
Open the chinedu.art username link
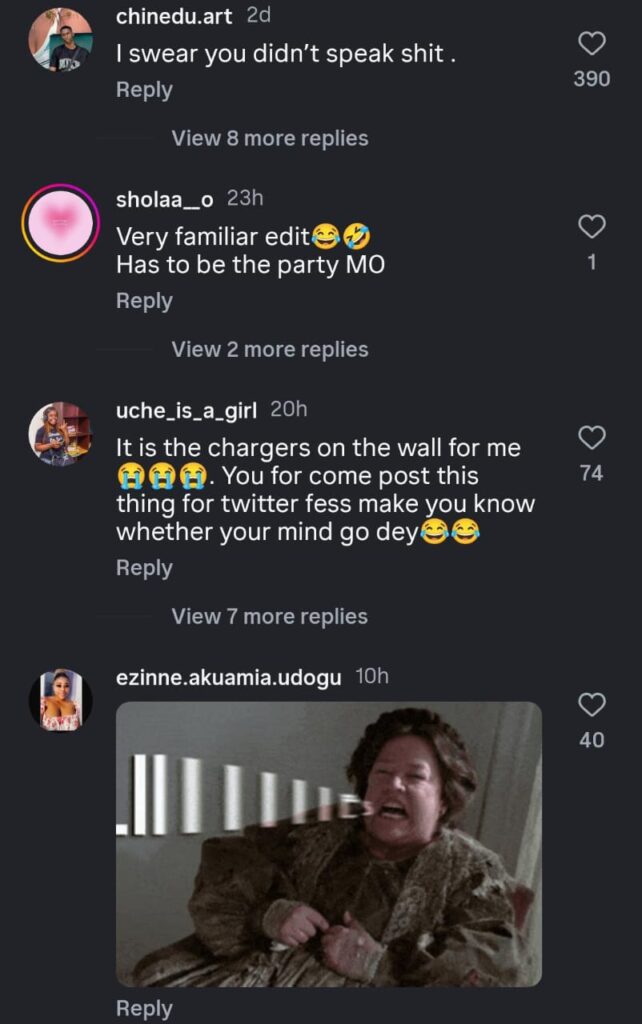pyautogui.click(x=175, y=16)
